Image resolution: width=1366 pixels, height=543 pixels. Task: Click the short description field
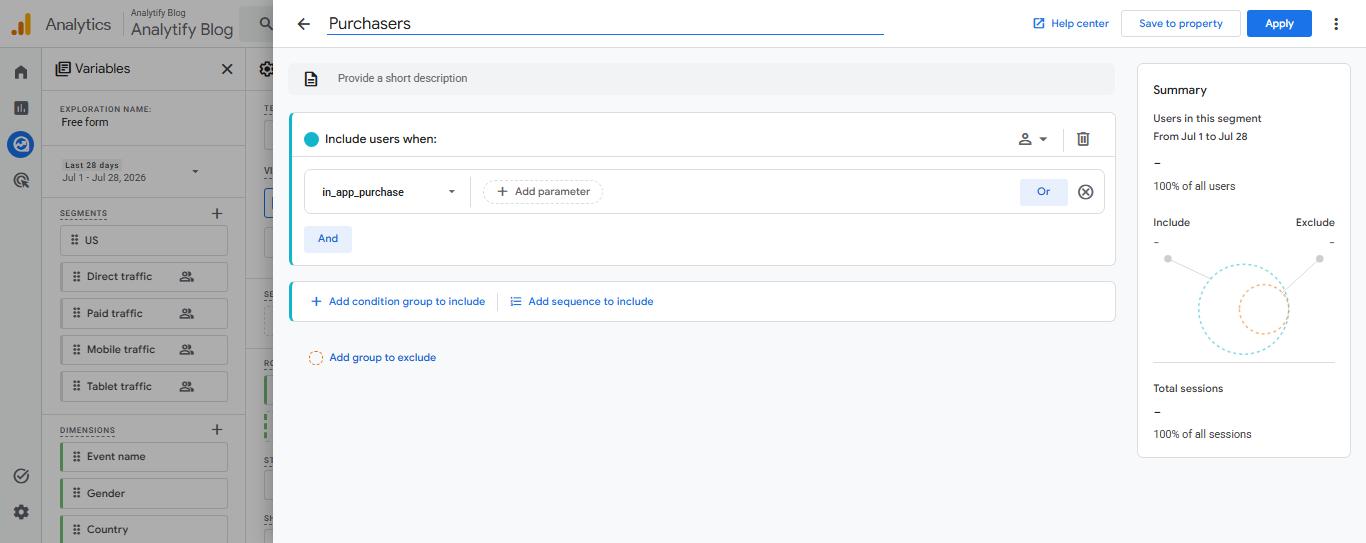click(702, 78)
